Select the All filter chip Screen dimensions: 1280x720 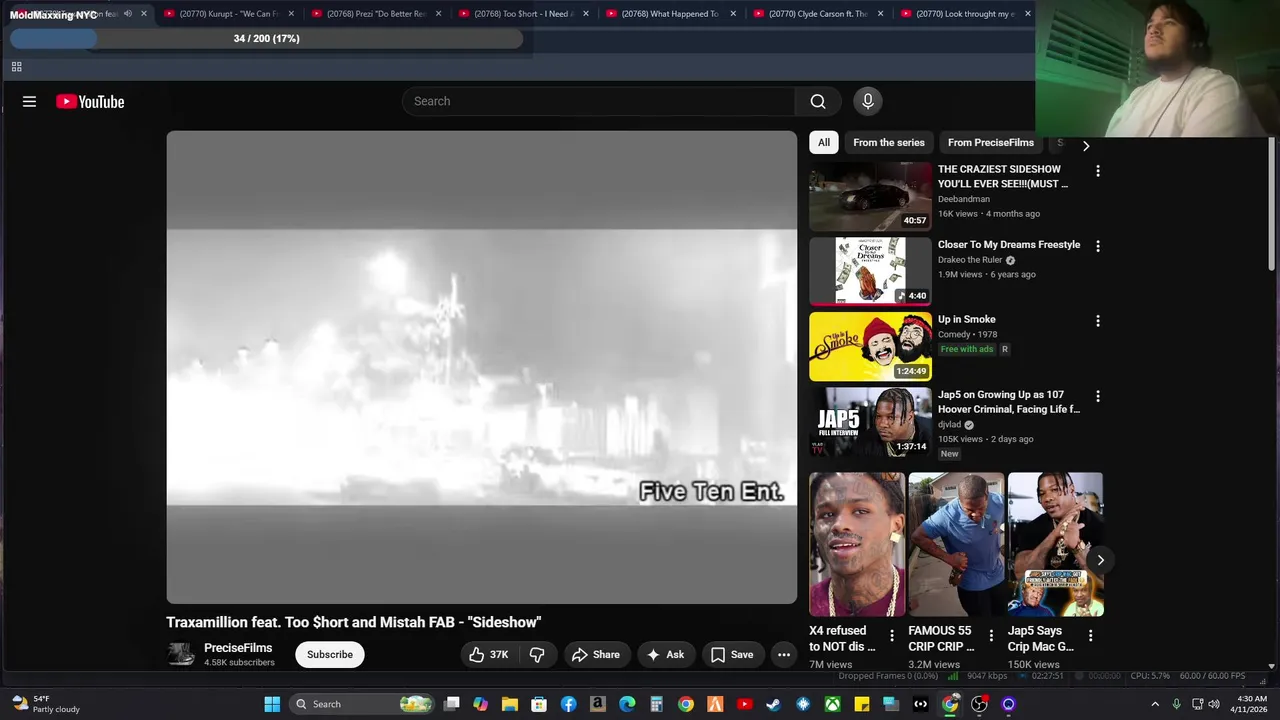[x=824, y=142]
